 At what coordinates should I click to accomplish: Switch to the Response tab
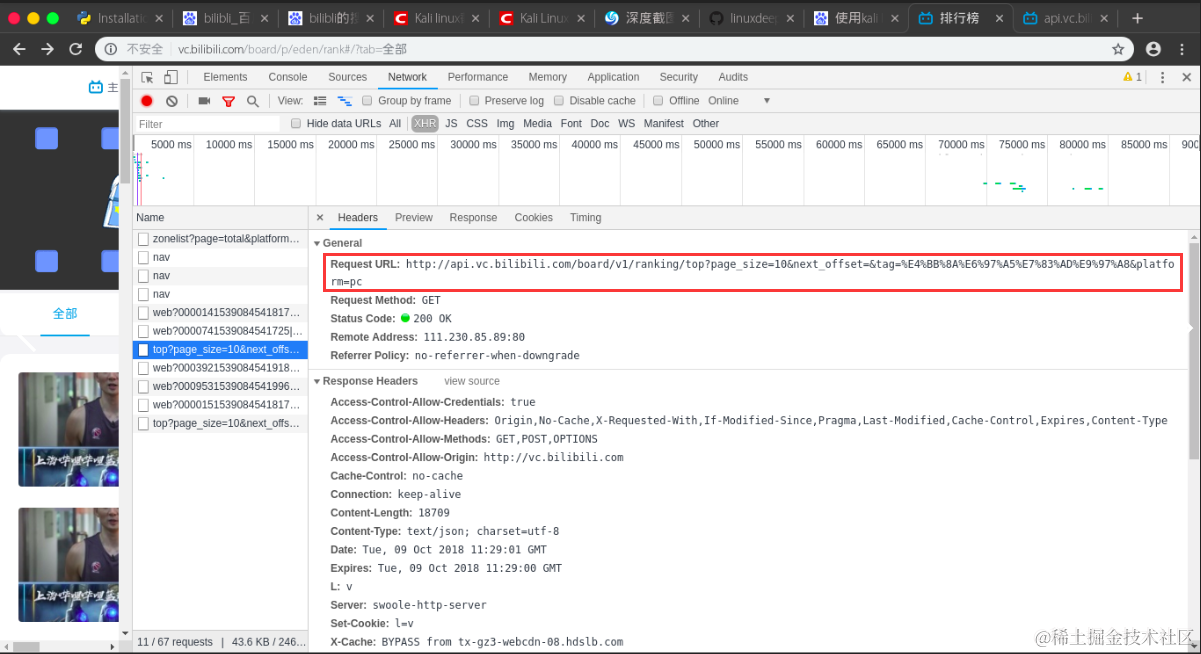(x=473, y=217)
